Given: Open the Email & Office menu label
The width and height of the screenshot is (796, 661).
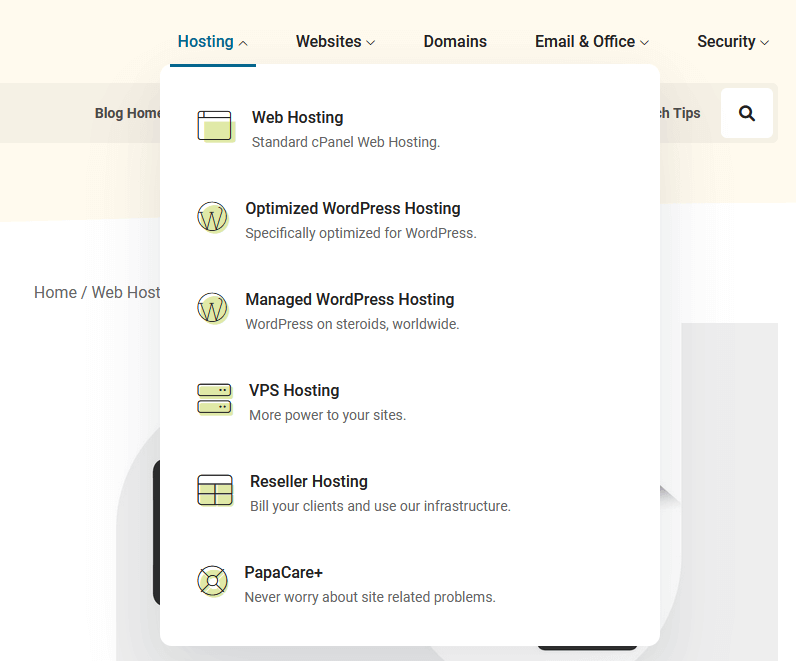Looking at the screenshot, I should [585, 42].
